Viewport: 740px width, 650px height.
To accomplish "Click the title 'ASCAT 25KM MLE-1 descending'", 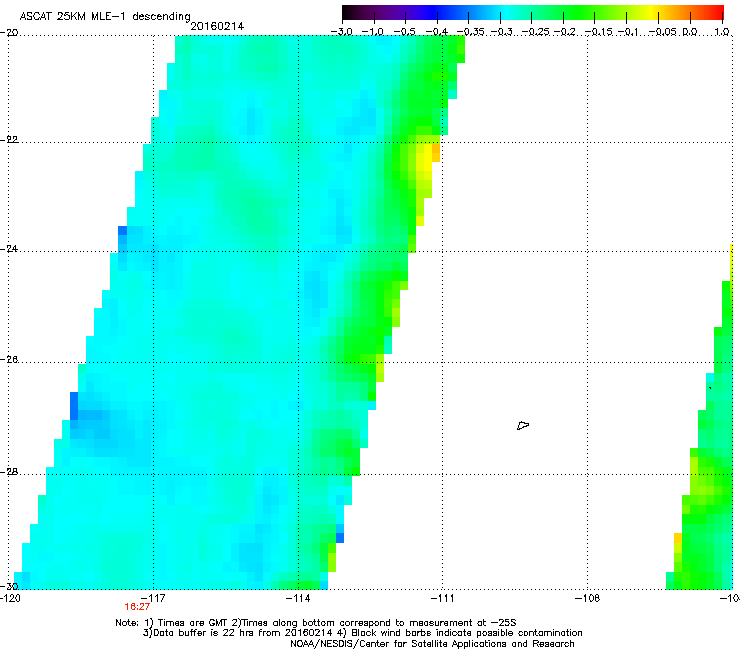I will (x=105, y=17).
